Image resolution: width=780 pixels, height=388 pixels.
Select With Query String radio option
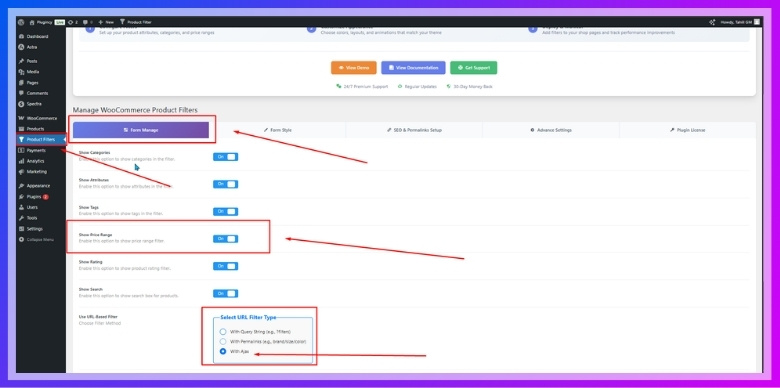223,331
